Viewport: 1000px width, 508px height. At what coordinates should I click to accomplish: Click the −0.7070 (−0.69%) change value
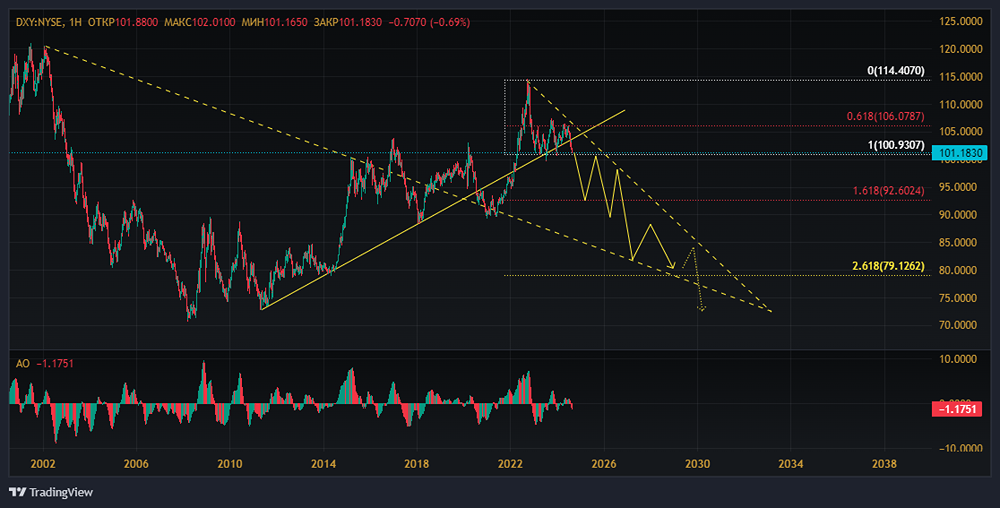(x=429, y=22)
